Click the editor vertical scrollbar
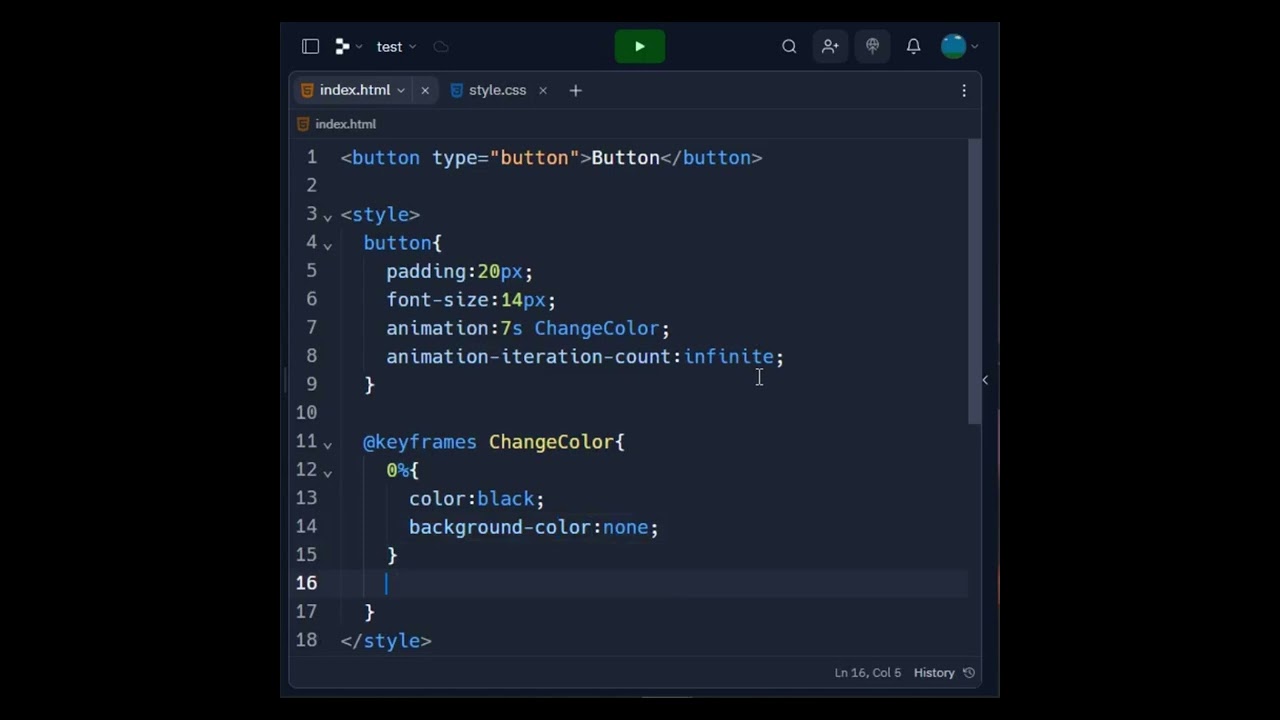The width and height of the screenshot is (1280, 720). point(975,282)
